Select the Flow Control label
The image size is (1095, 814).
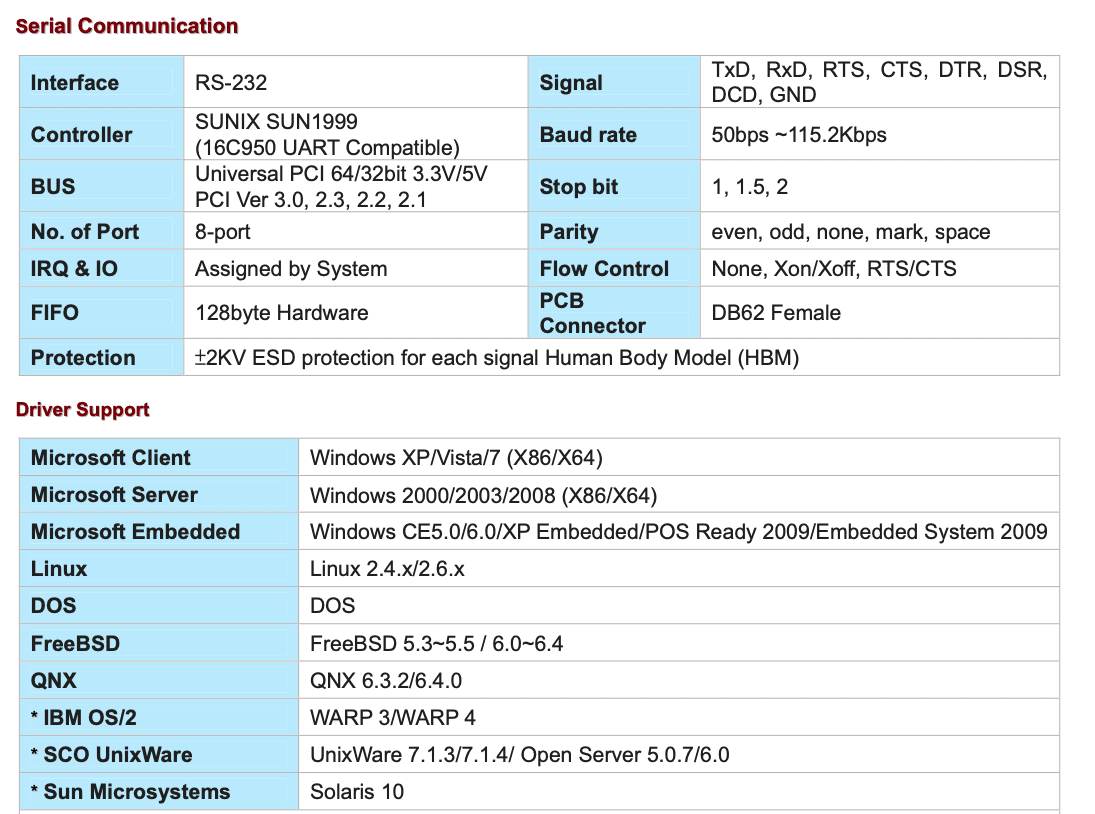(604, 269)
